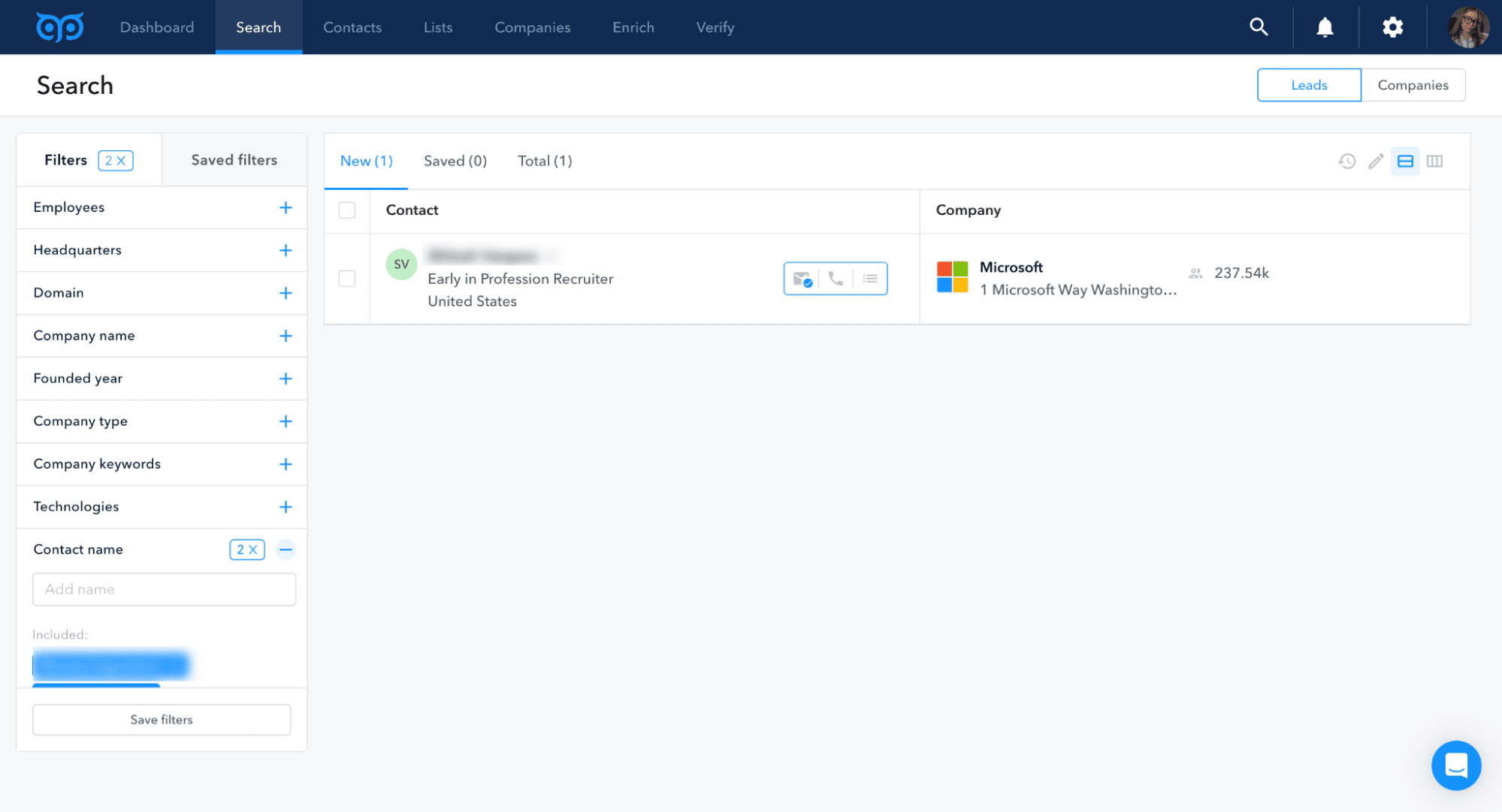Click the phone icon for the contact

836,279
